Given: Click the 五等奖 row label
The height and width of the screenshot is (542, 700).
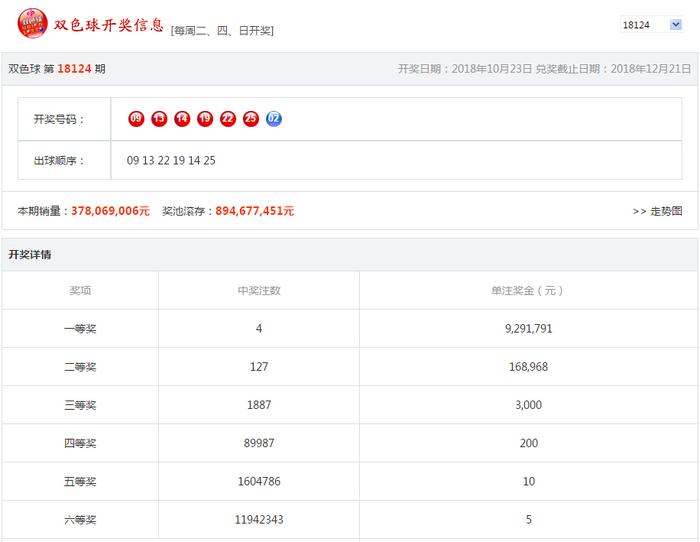Looking at the screenshot, I should pyautogui.click(x=80, y=481).
